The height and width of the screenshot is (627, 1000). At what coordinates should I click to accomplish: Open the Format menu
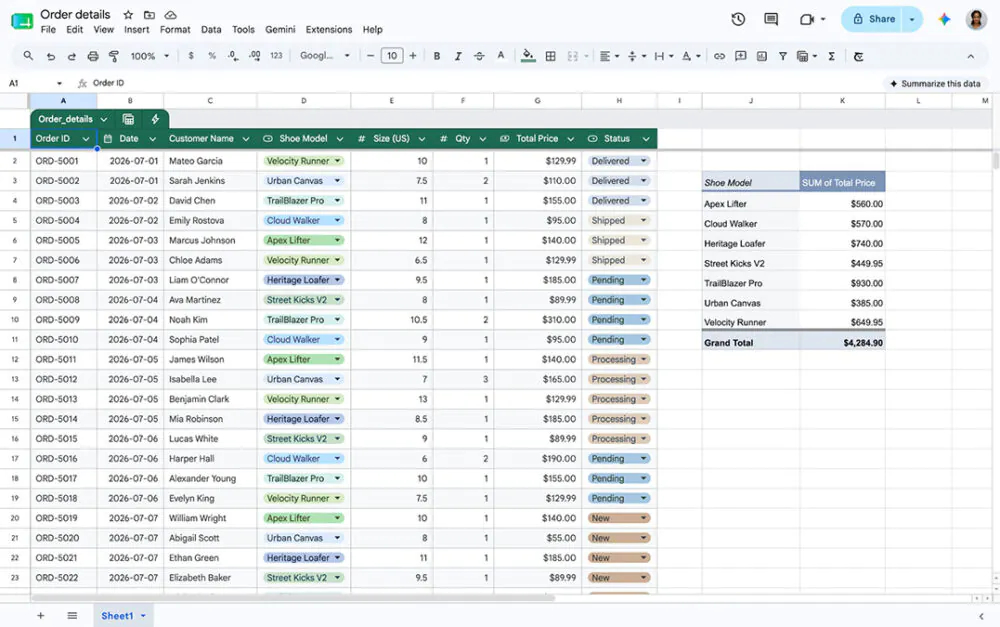pyautogui.click(x=175, y=29)
